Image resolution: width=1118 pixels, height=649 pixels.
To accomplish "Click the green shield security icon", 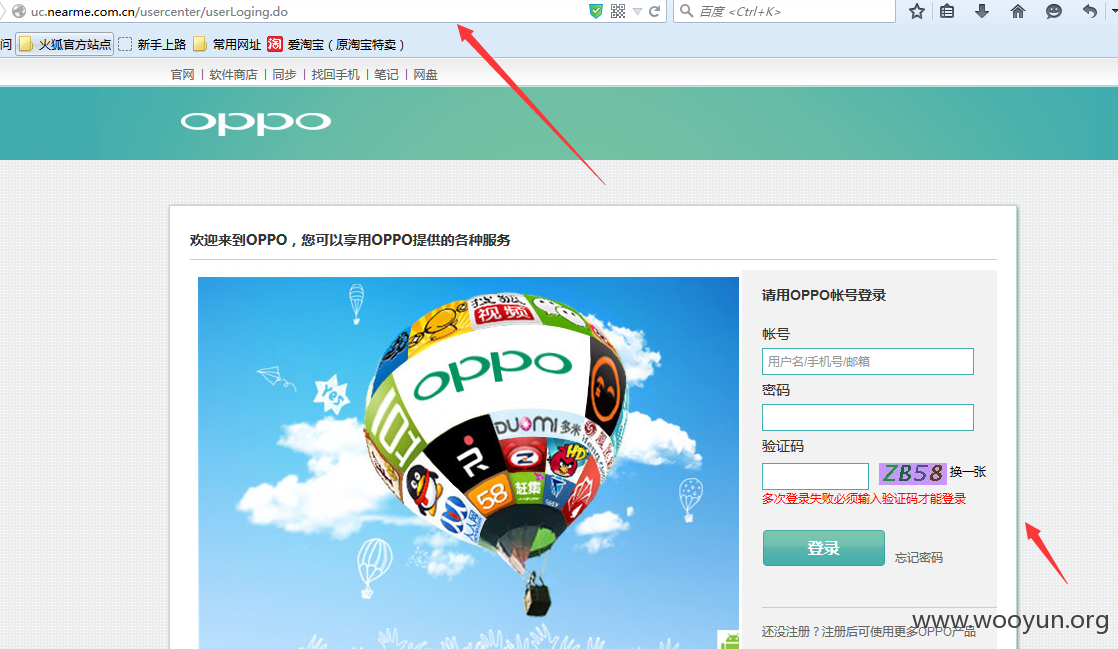I will tap(596, 11).
